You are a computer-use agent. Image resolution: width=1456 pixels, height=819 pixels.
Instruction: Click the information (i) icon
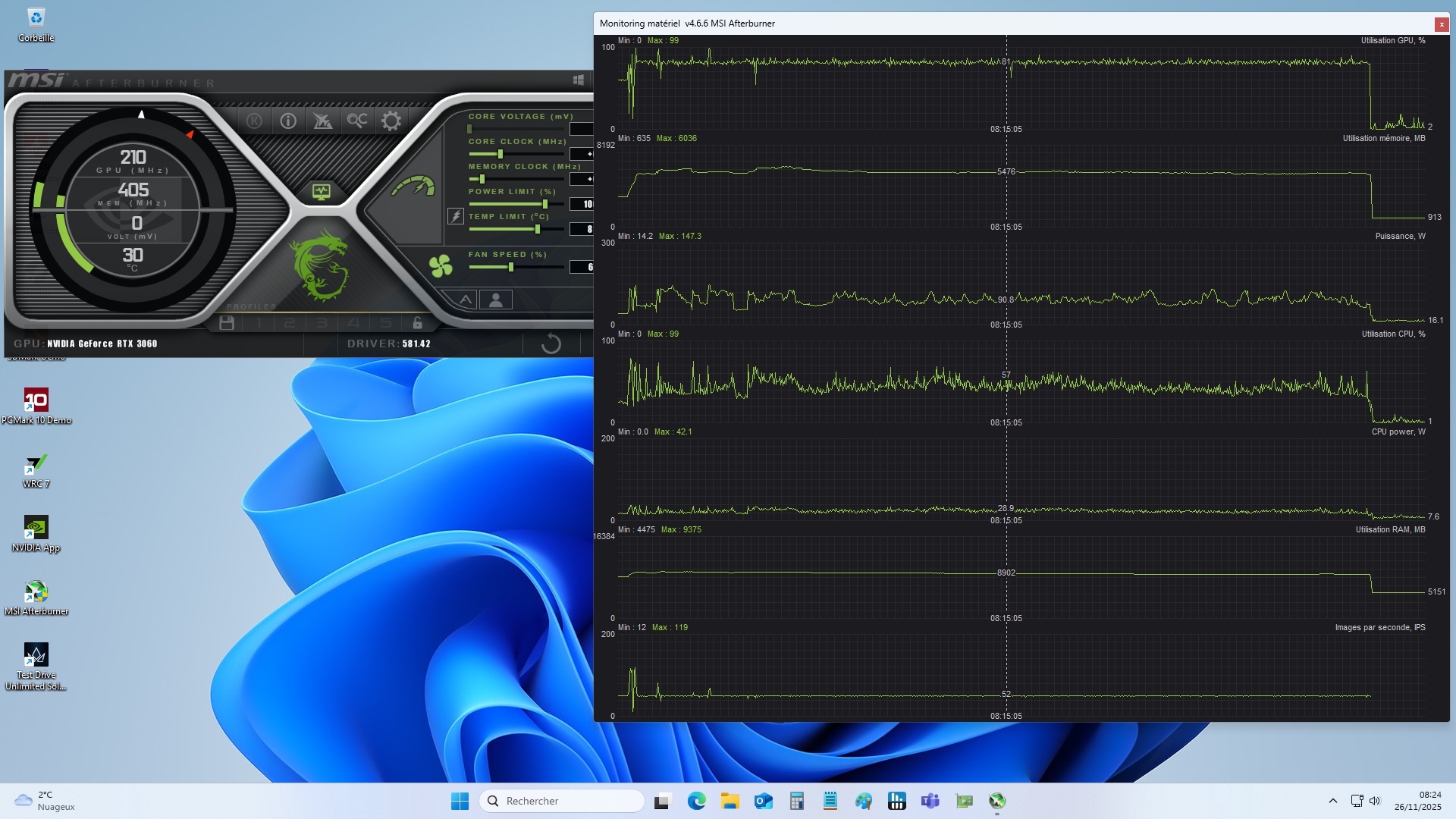288,121
